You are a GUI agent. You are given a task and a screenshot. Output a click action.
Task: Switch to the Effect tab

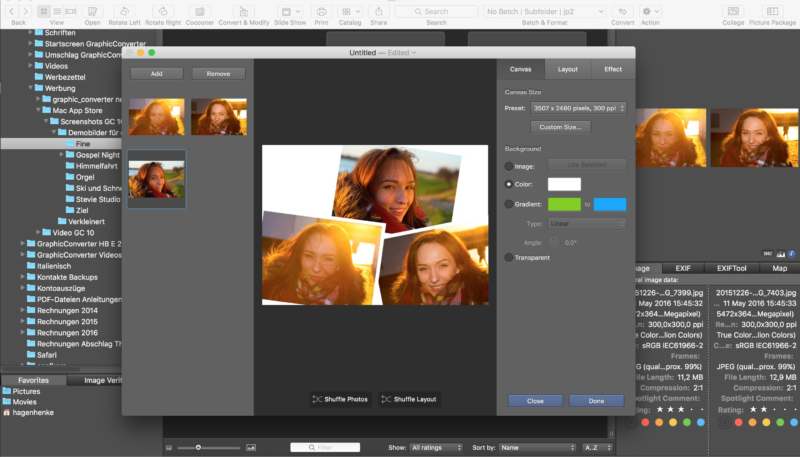(612, 69)
